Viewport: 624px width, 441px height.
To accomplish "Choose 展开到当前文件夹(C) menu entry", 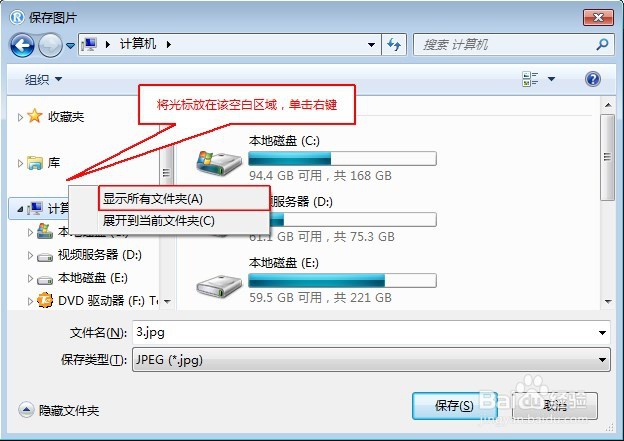I will click(x=158, y=220).
